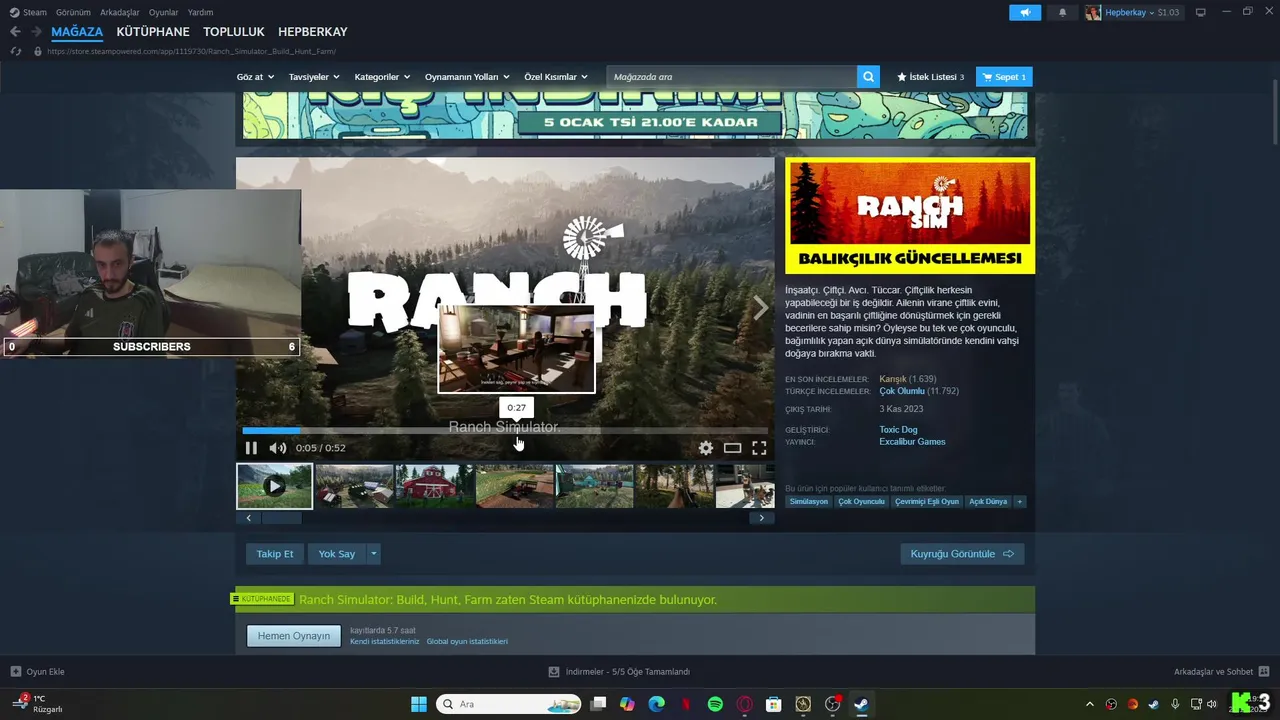Open video settings gear icon

pos(706,448)
